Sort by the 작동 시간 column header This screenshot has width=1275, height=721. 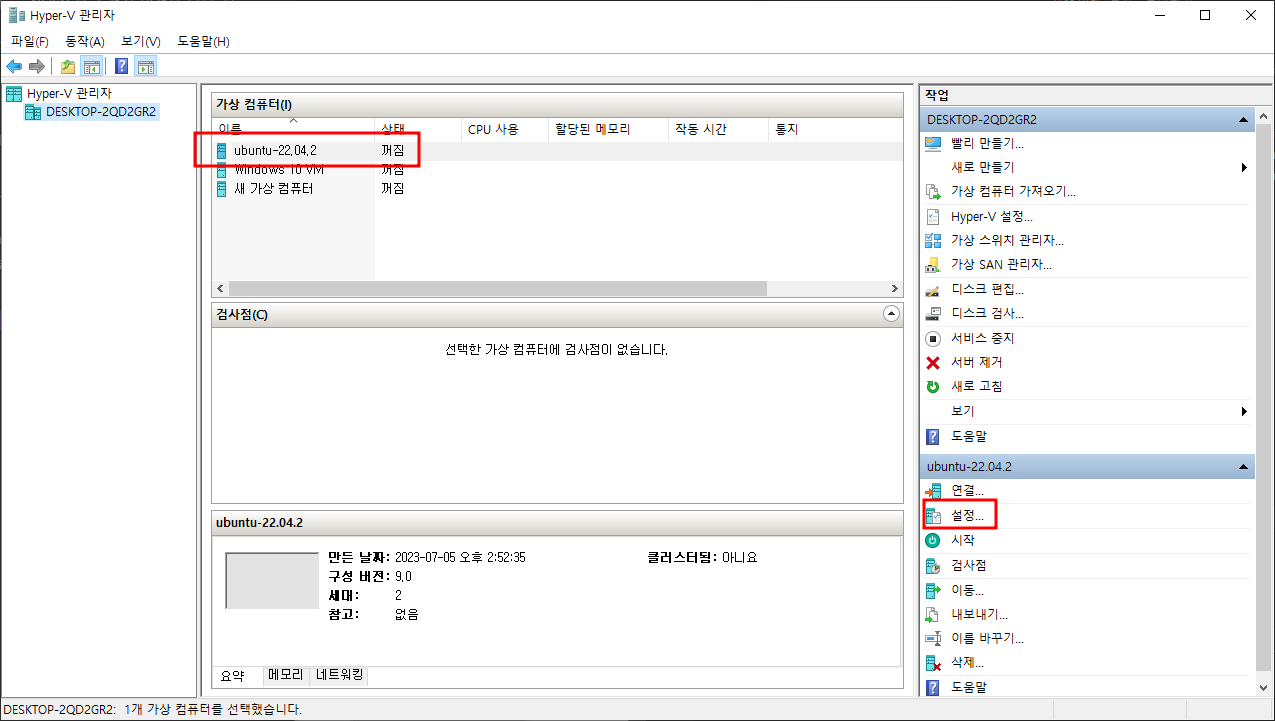click(718, 129)
